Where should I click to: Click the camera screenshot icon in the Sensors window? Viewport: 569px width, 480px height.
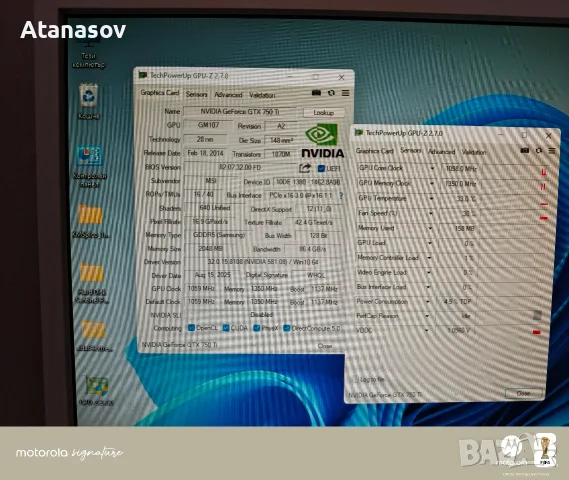click(524, 150)
